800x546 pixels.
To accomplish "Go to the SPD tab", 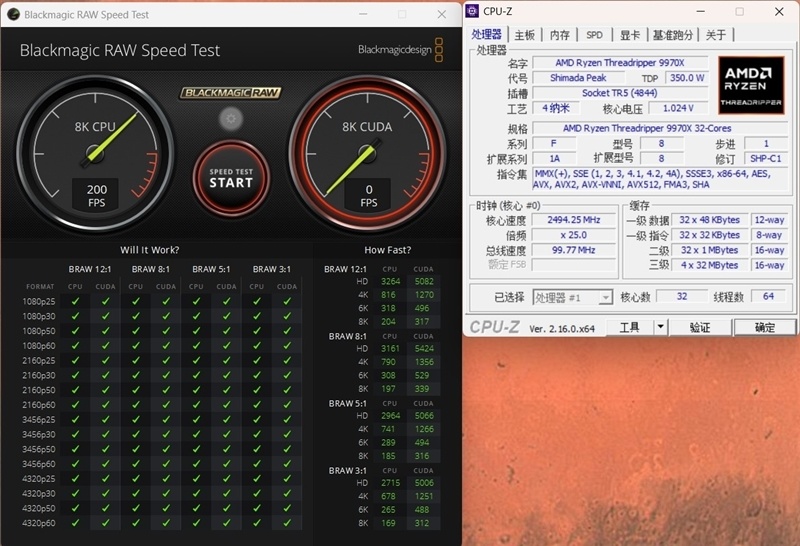I will (x=594, y=35).
